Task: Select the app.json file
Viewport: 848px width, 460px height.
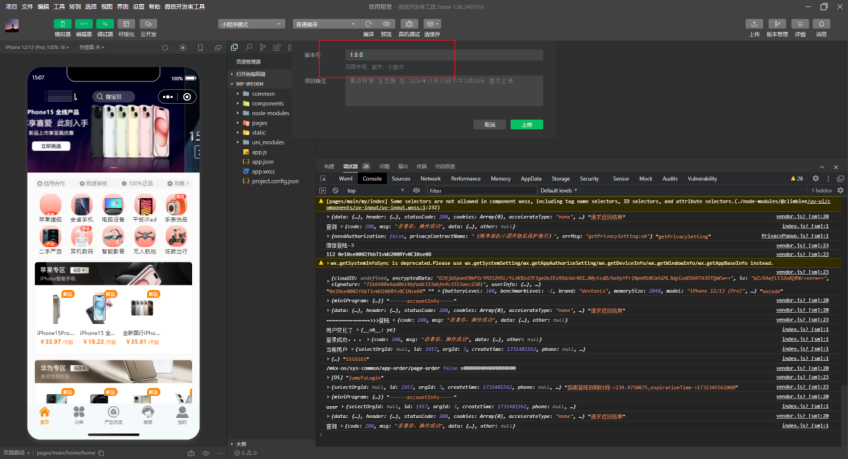Action: [x=262, y=162]
